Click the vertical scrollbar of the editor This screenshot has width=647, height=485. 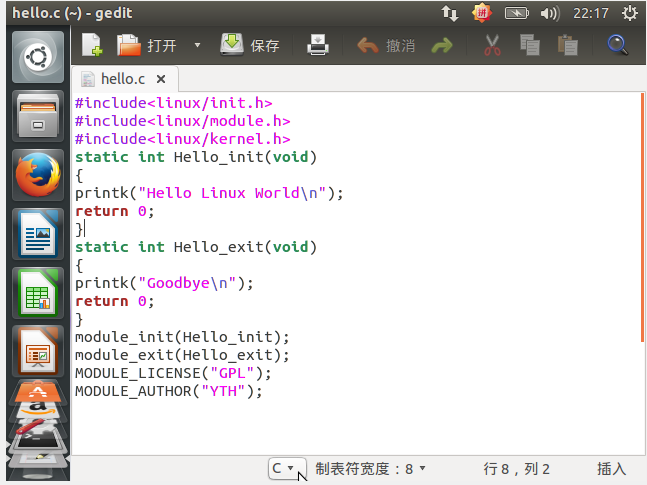pyautogui.click(x=642, y=218)
